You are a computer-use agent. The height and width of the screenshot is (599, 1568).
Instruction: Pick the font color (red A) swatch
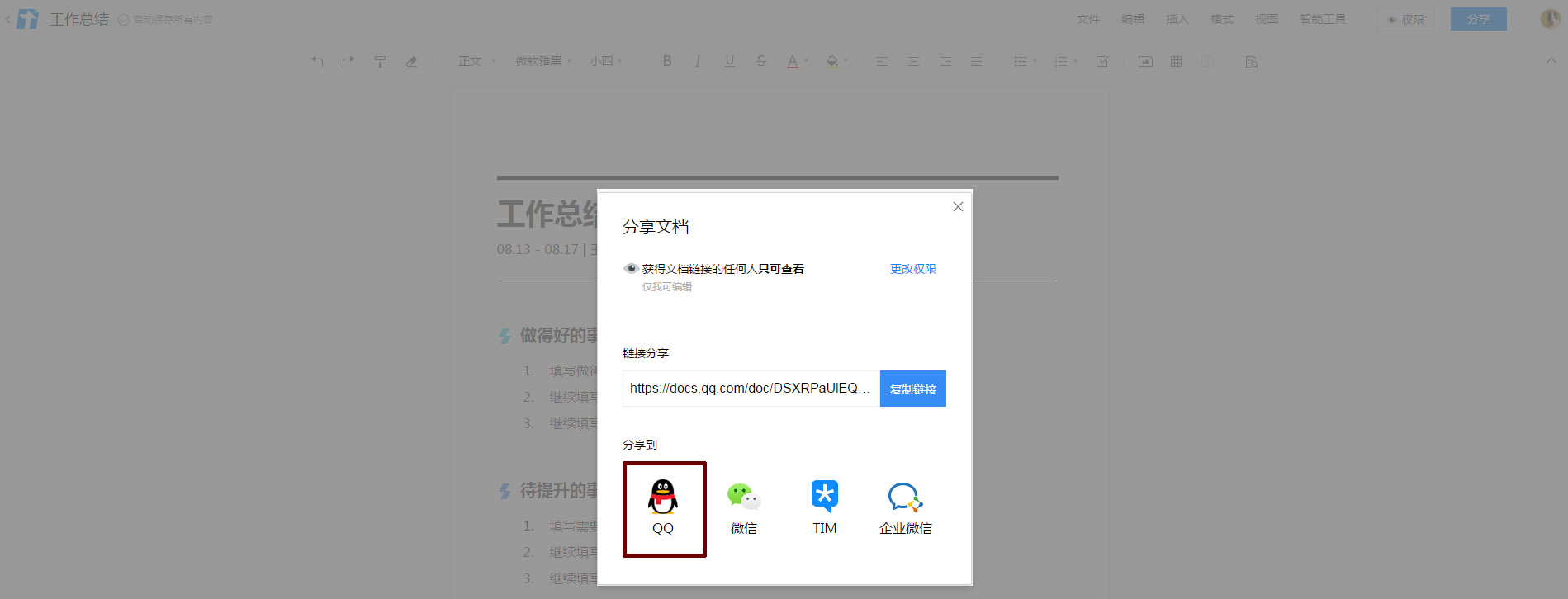[793, 61]
